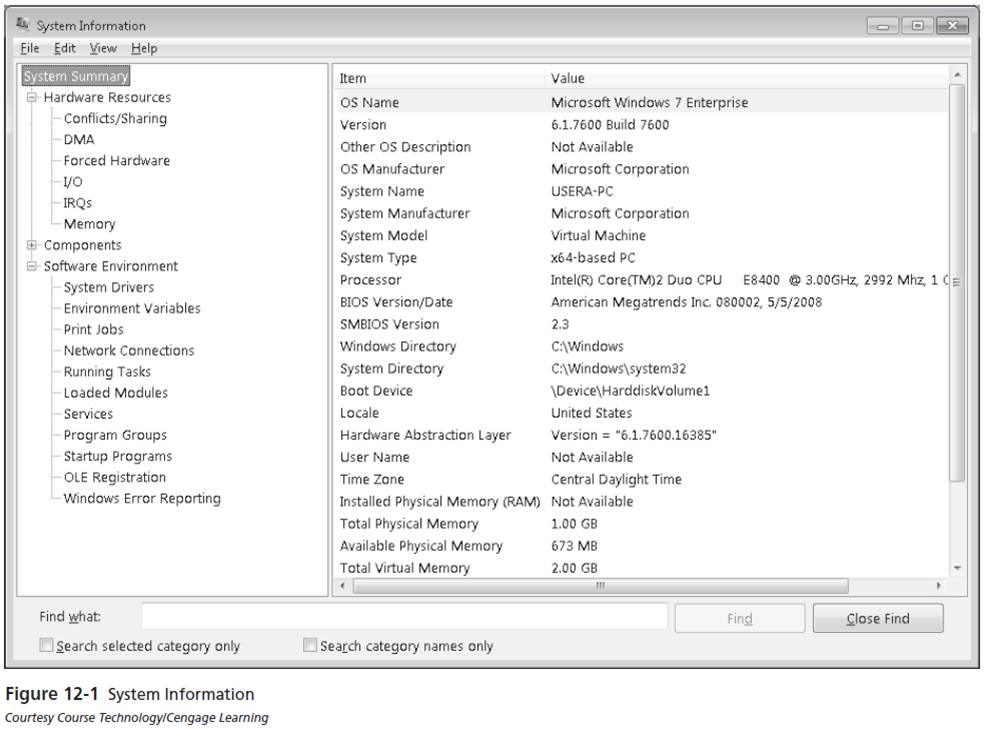Screen dimensions: 984x729
Task: Select 'SMBIOS Version' item
Action: tap(390, 324)
